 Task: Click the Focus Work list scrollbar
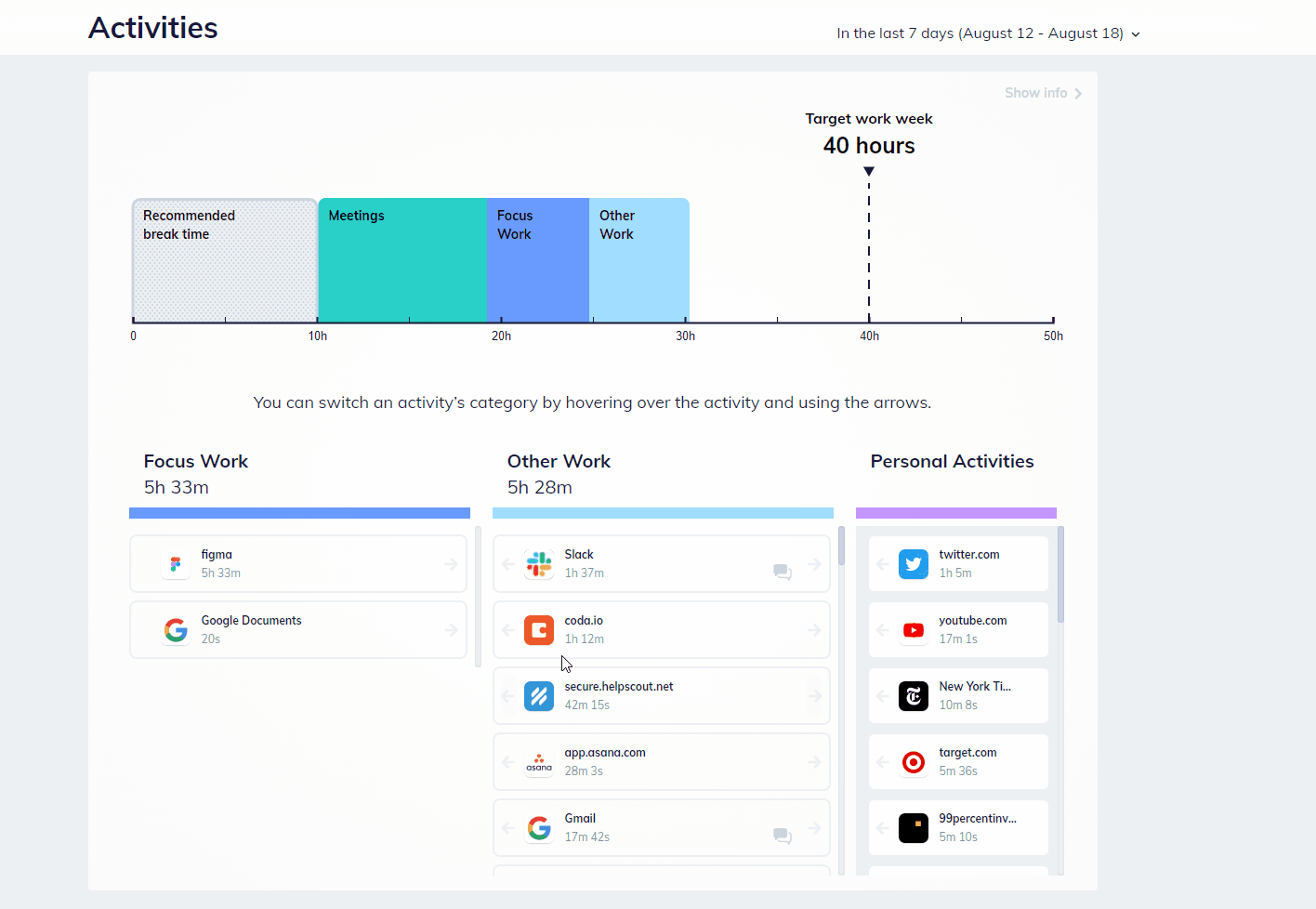point(478,597)
